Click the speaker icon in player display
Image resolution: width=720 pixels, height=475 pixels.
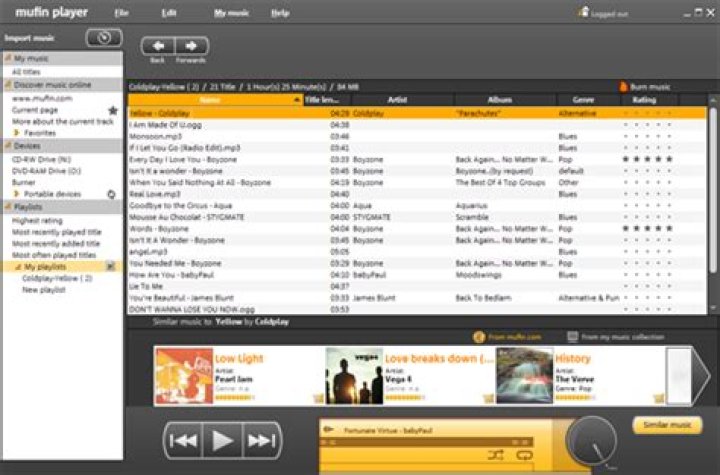pos(328,430)
